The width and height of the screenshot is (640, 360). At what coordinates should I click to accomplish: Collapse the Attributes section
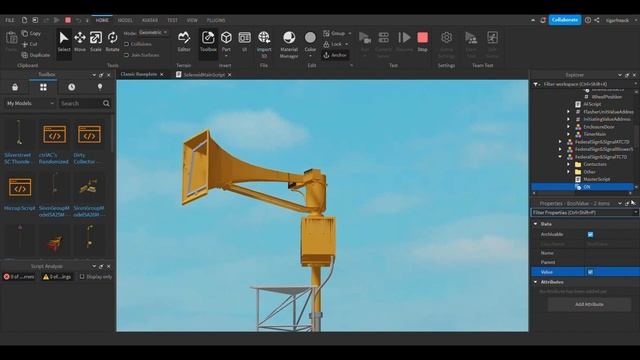536,282
